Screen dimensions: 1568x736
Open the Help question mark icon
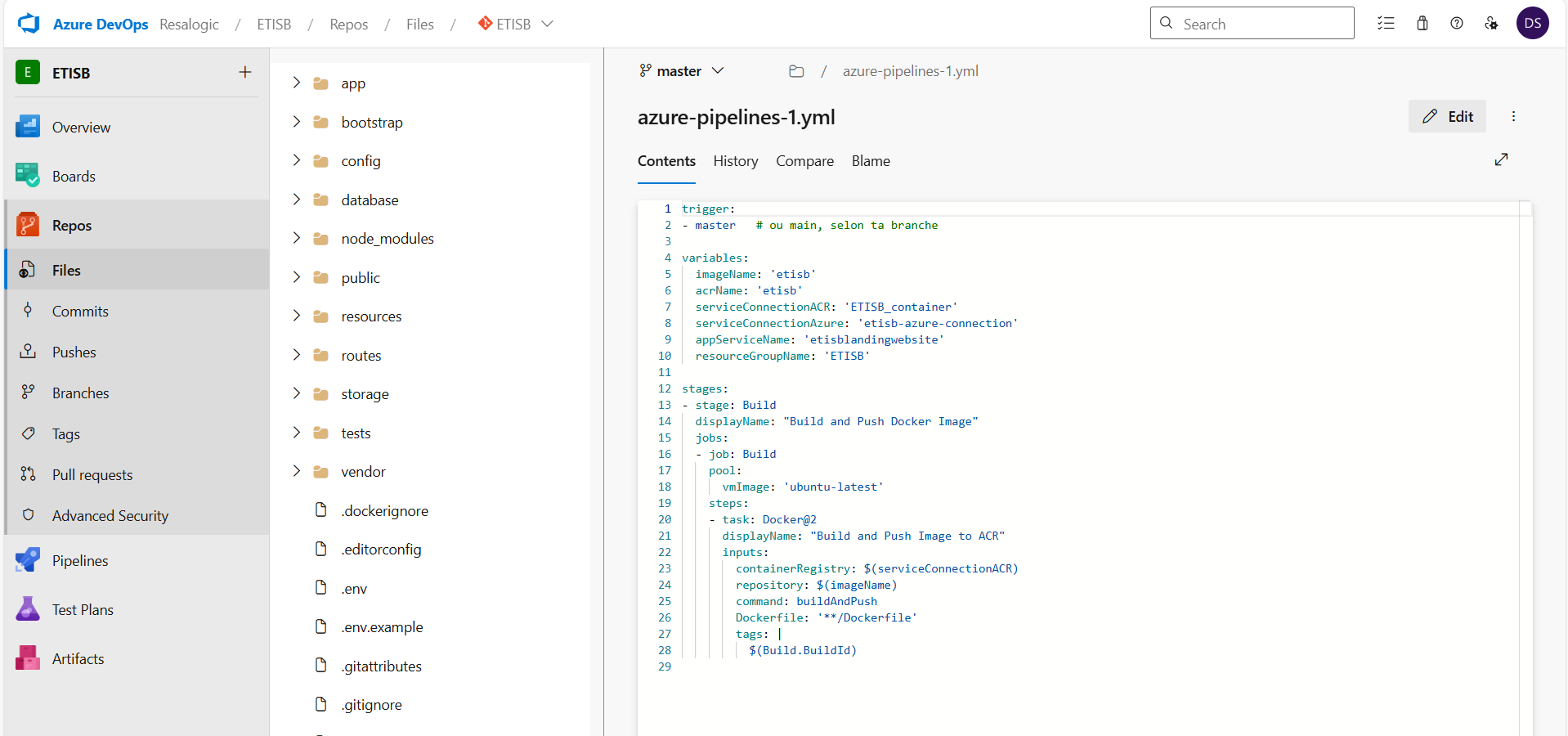tap(1457, 24)
